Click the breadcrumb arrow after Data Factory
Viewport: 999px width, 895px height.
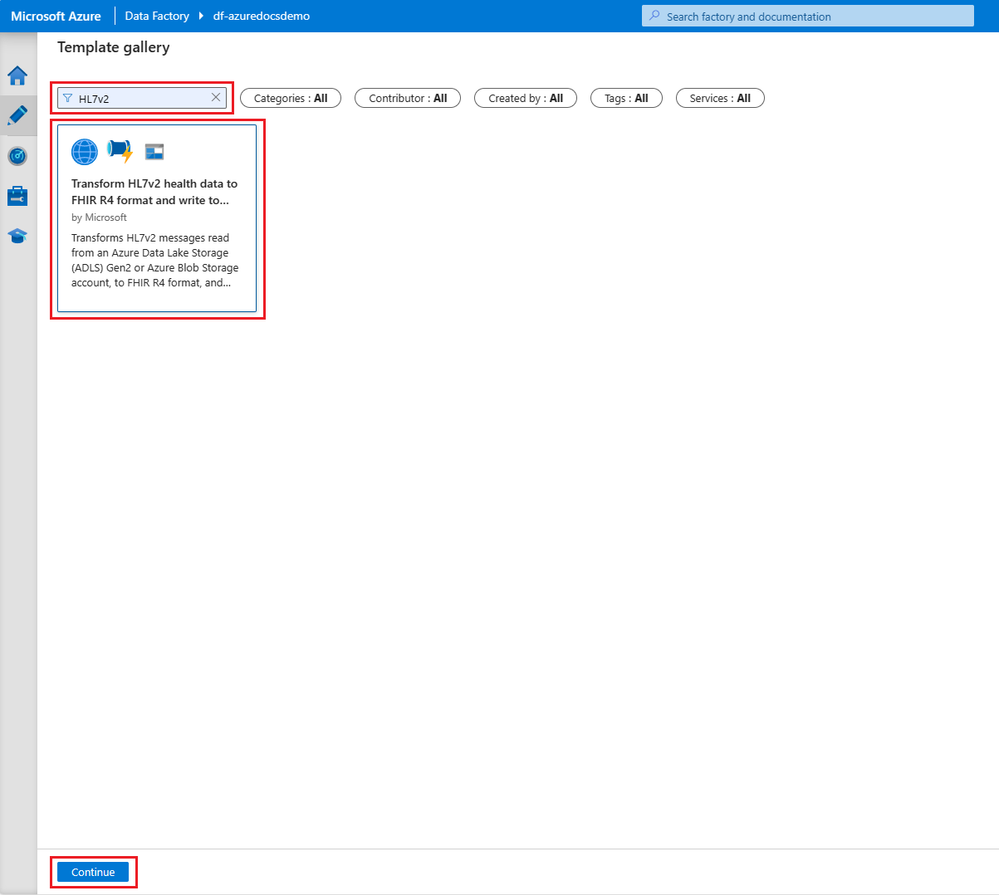[x=201, y=16]
